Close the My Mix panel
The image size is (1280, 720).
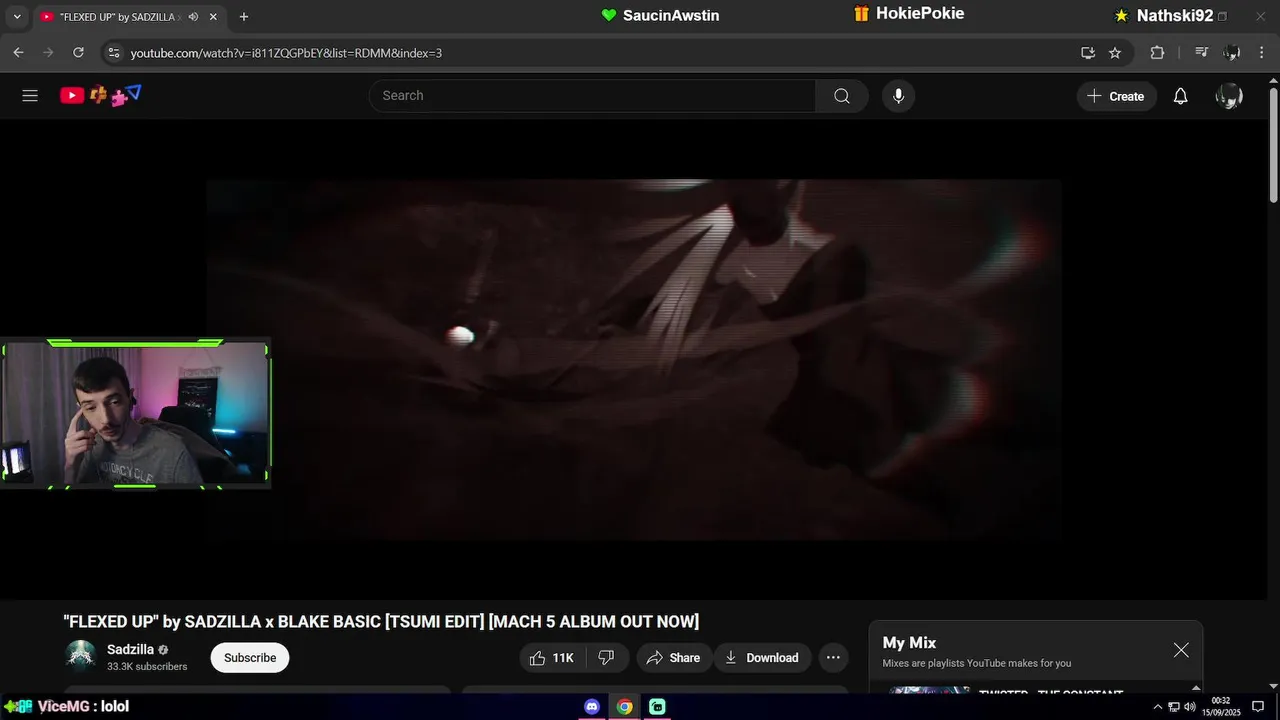click(1181, 650)
